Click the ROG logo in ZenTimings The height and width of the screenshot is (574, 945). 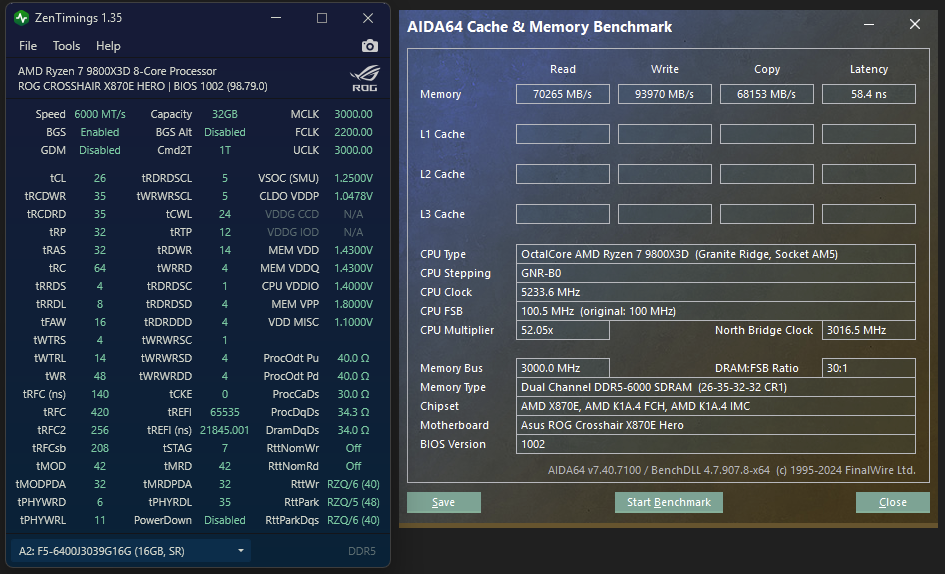pos(364,78)
